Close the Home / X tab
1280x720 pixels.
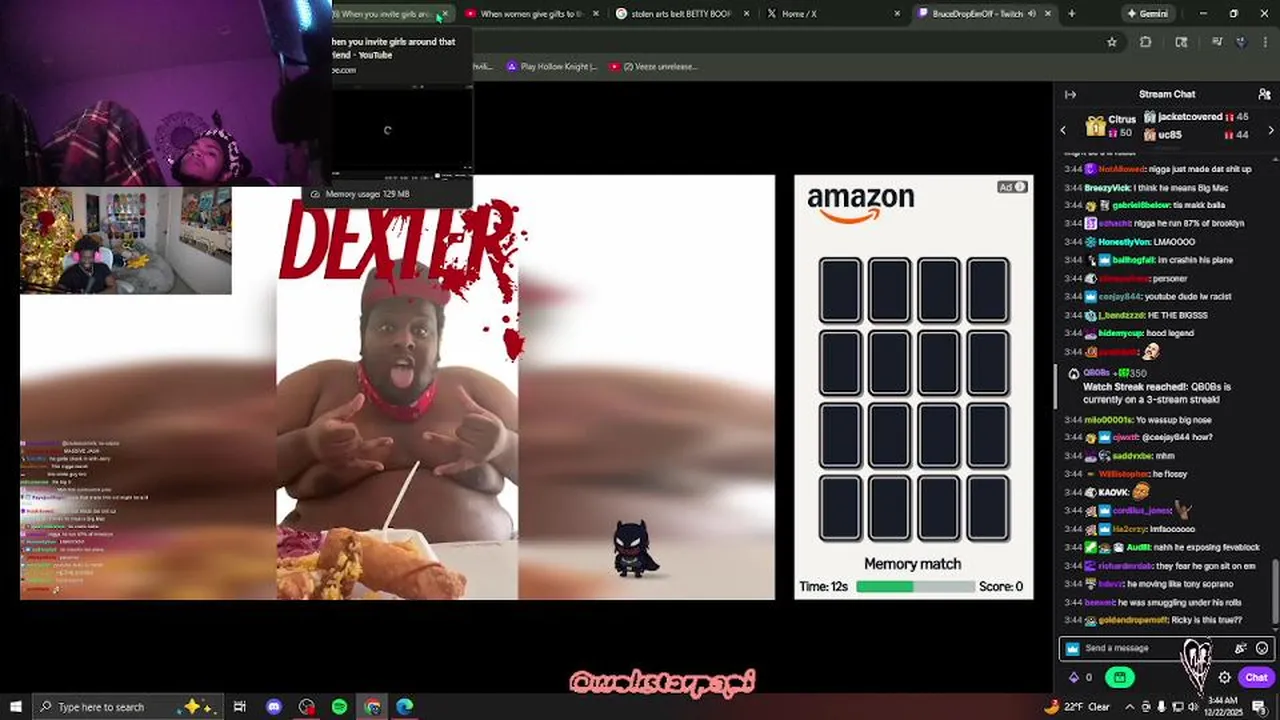897,14
